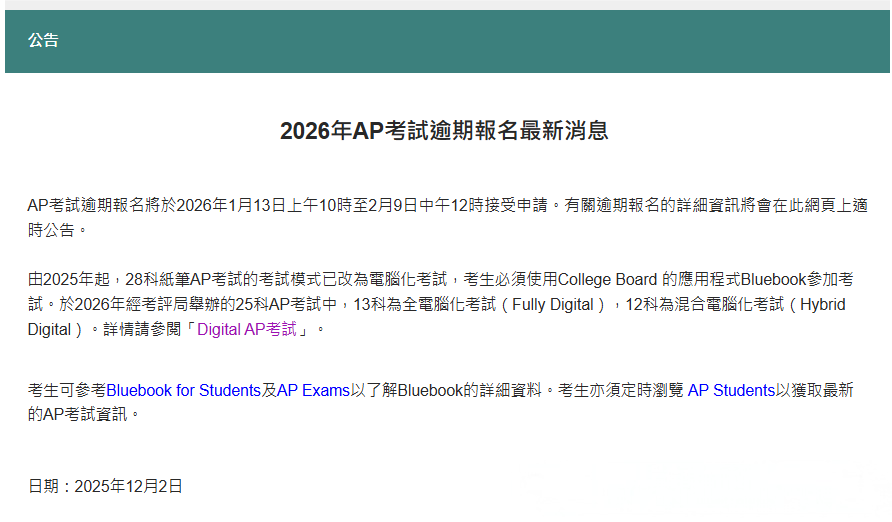Image resolution: width=892 pixels, height=522 pixels.
Task: Click the words College Board in the paragraph
Action: [x=607, y=279]
